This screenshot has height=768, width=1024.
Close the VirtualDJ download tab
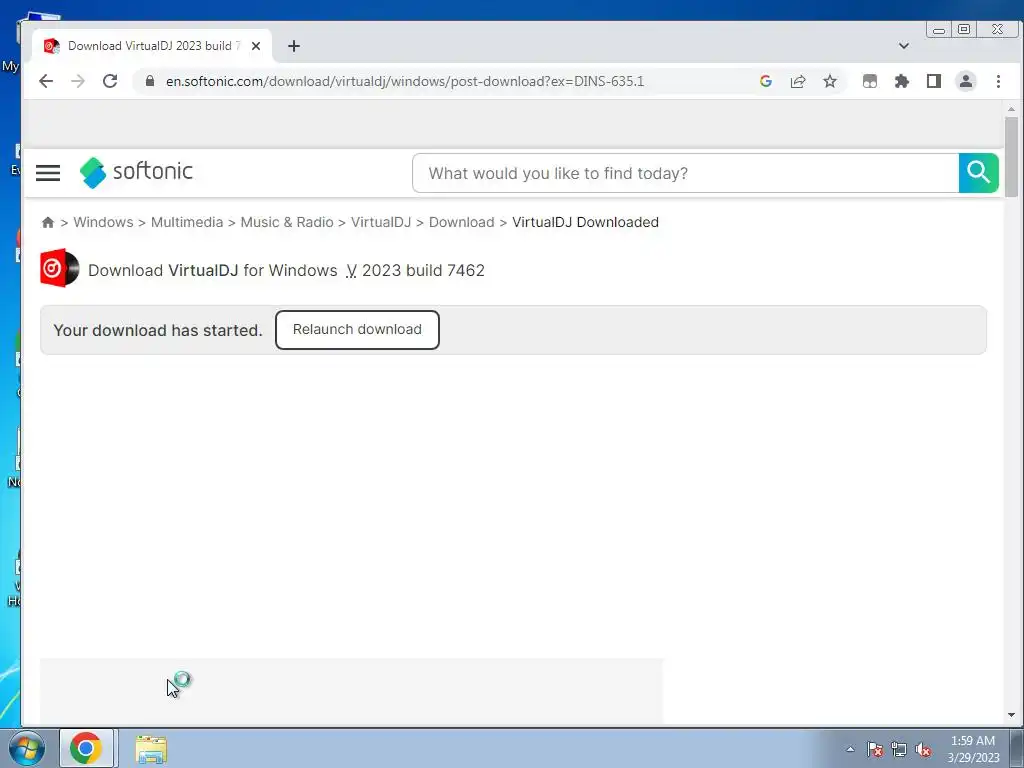256,46
